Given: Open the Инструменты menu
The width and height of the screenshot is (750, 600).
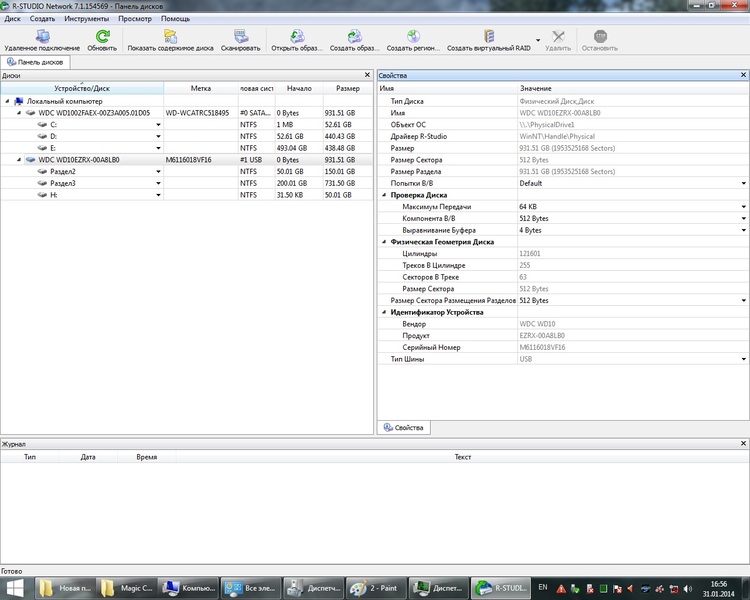Looking at the screenshot, I should [x=86, y=18].
